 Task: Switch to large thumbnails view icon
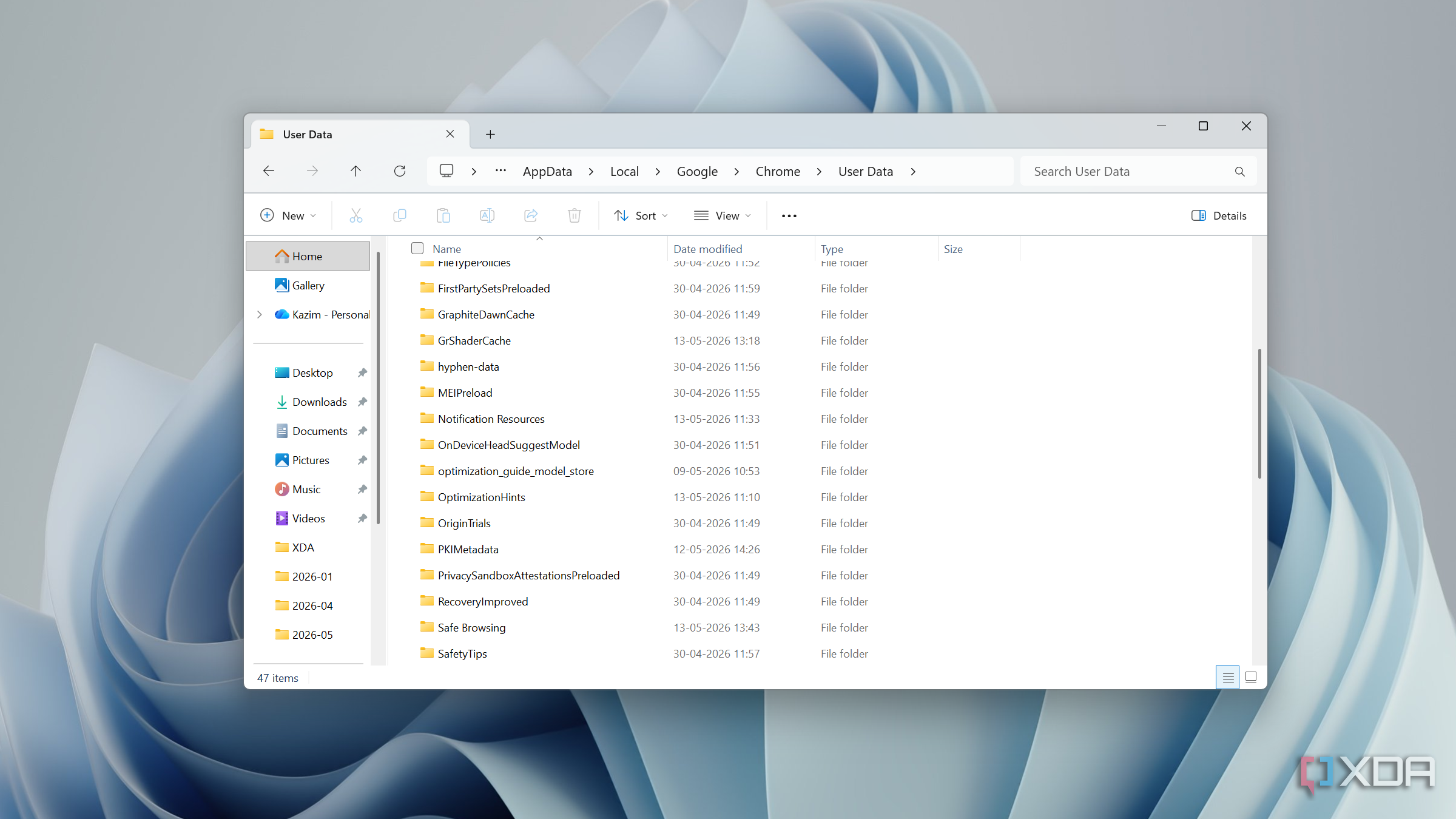[x=1251, y=677]
